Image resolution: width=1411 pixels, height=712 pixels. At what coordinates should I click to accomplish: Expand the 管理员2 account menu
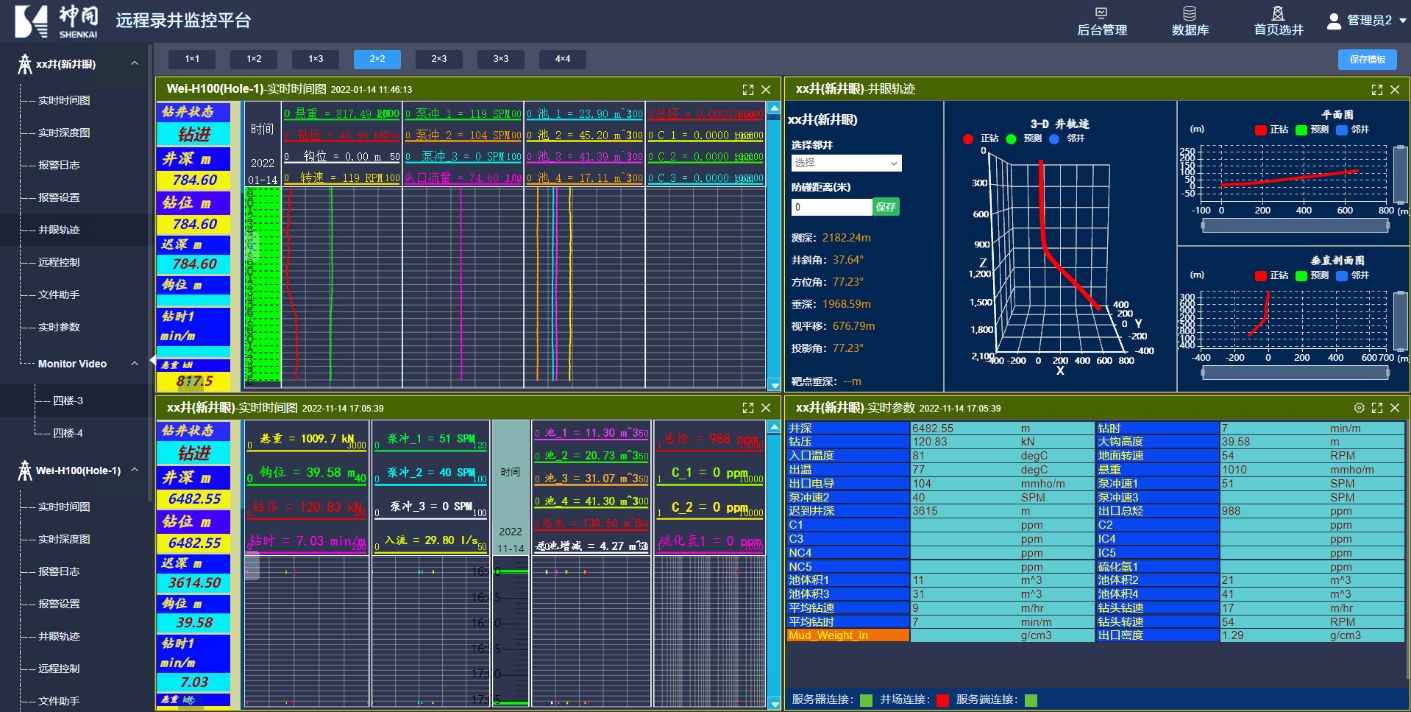[x=1368, y=20]
